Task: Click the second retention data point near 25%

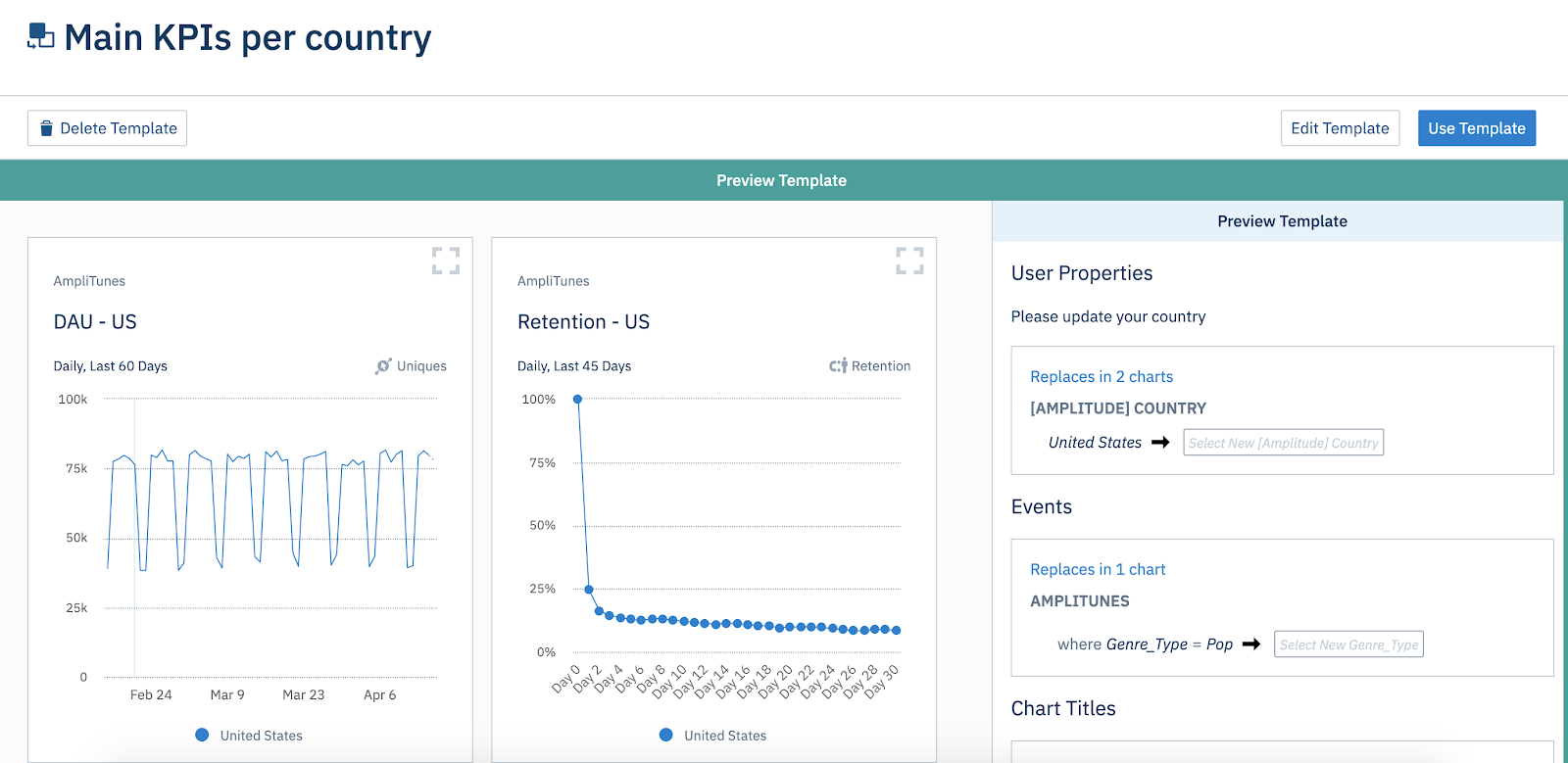Action: (589, 590)
